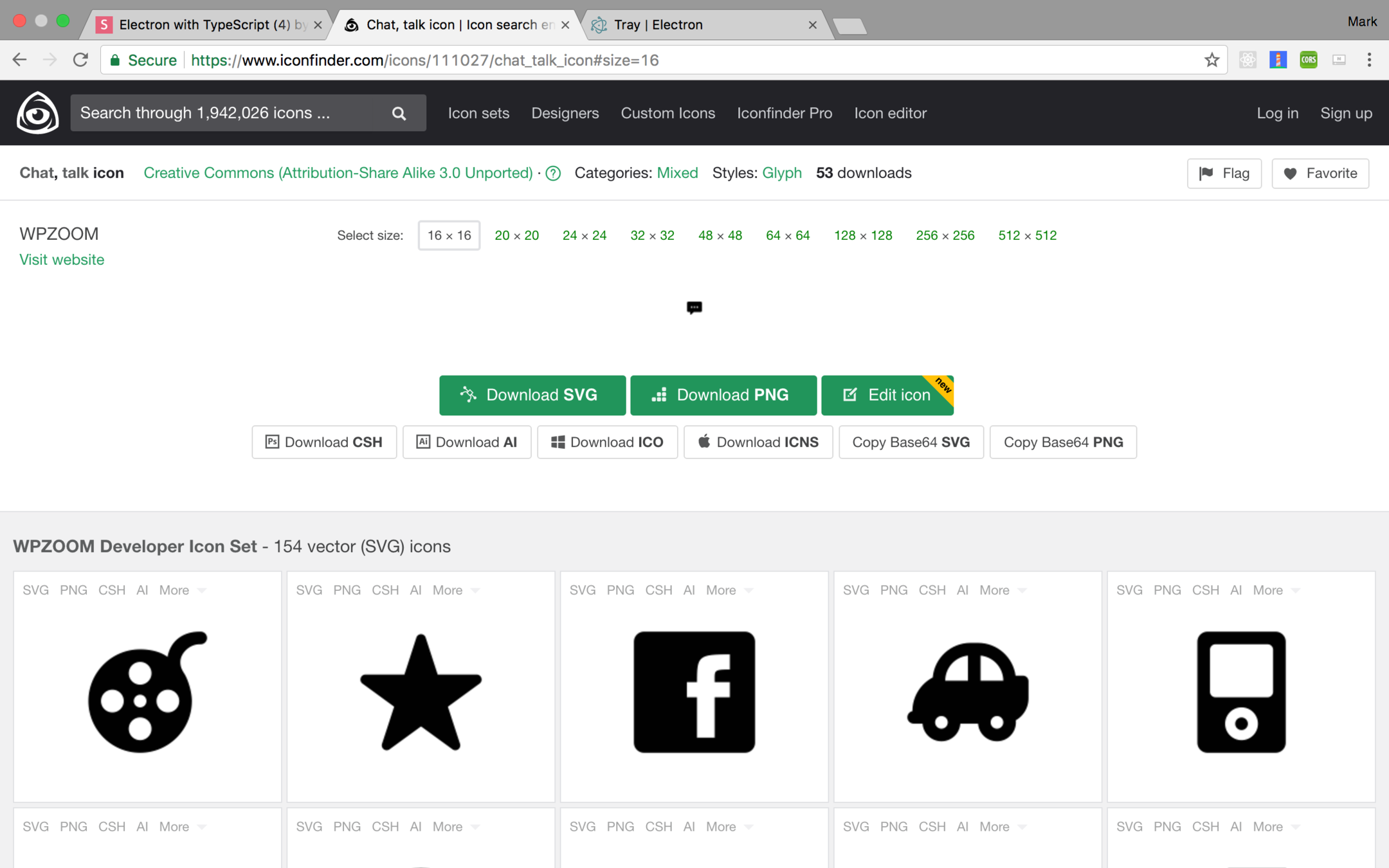The height and width of the screenshot is (868, 1389).
Task: Switch to the Tray | Electron tab
Action: (701, 24)
